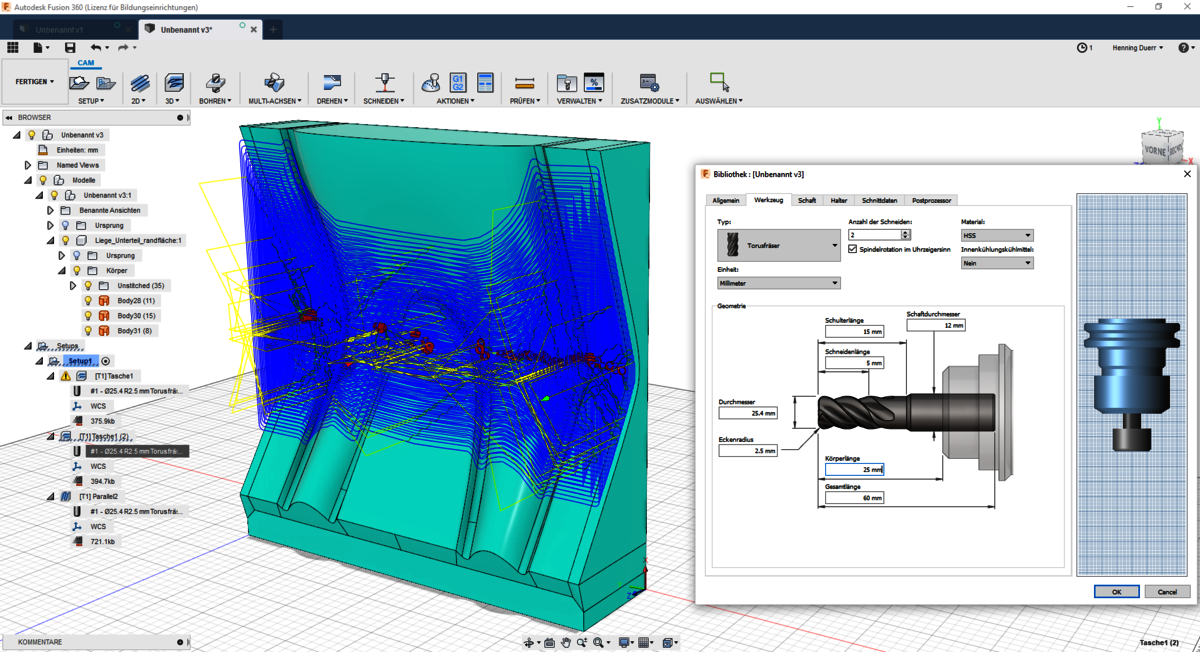Toggle visibility bulb of Body31 (8)
Image resolution: width=1200 pixels, height=652 pixels.
(88, 330)
